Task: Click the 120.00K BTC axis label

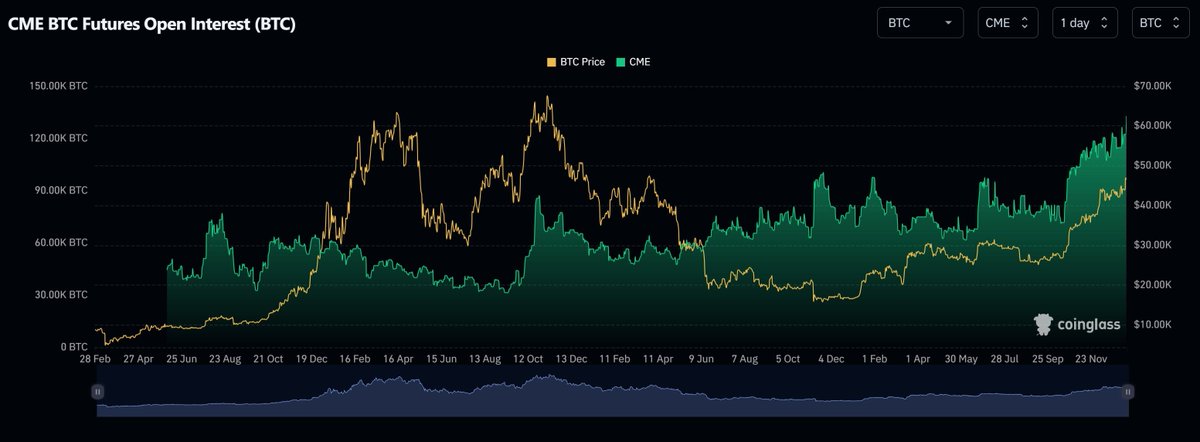Action: coord(59,138)
